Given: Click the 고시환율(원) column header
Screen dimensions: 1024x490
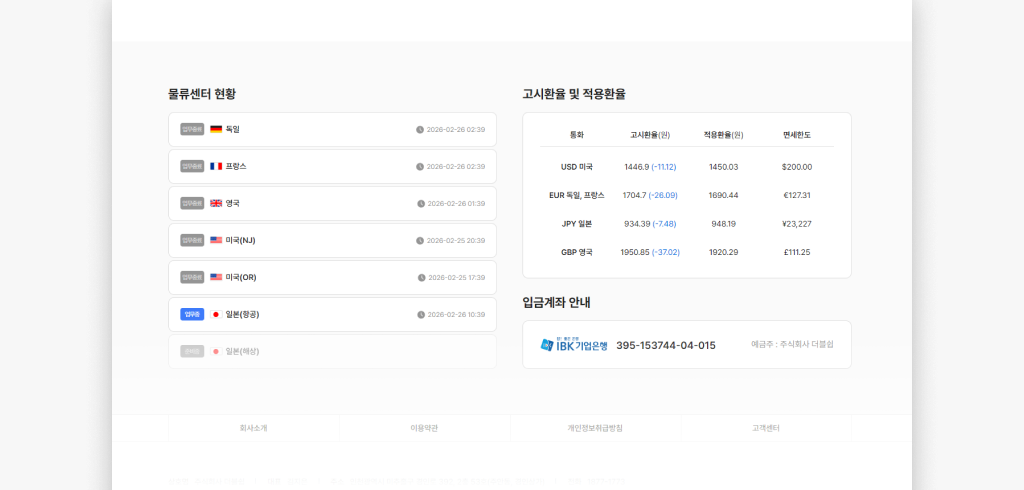Looking at the screenshot, I should pyautogui.click(x=650, y=135).
